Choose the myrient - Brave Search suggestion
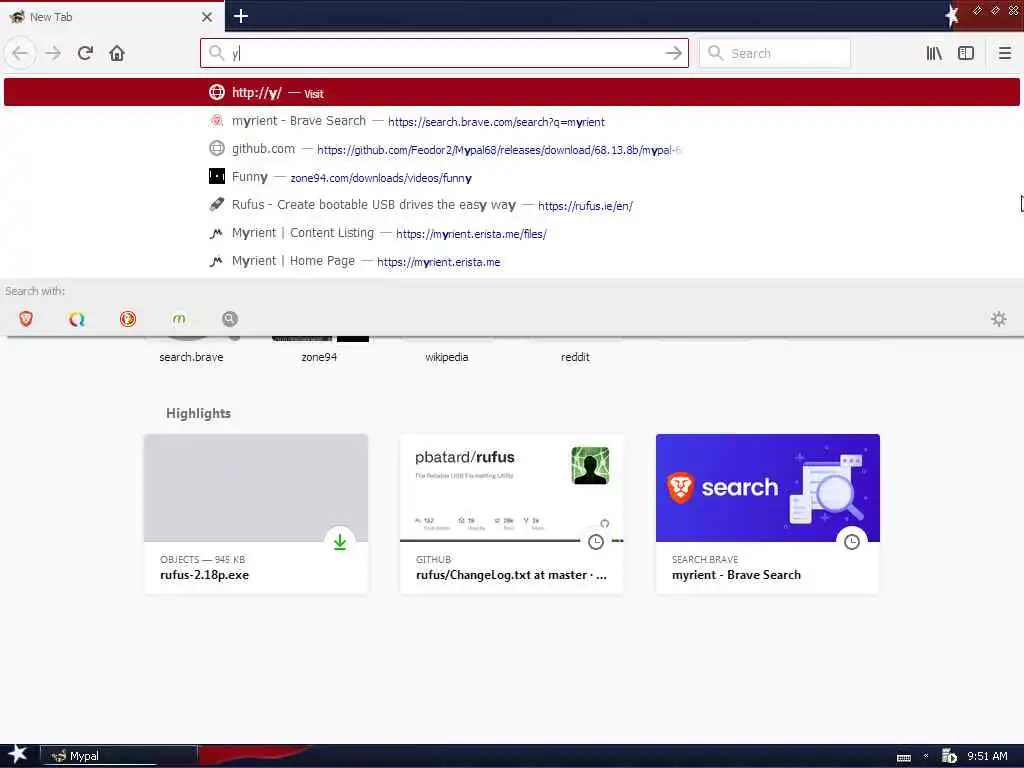 coord(512,121)
